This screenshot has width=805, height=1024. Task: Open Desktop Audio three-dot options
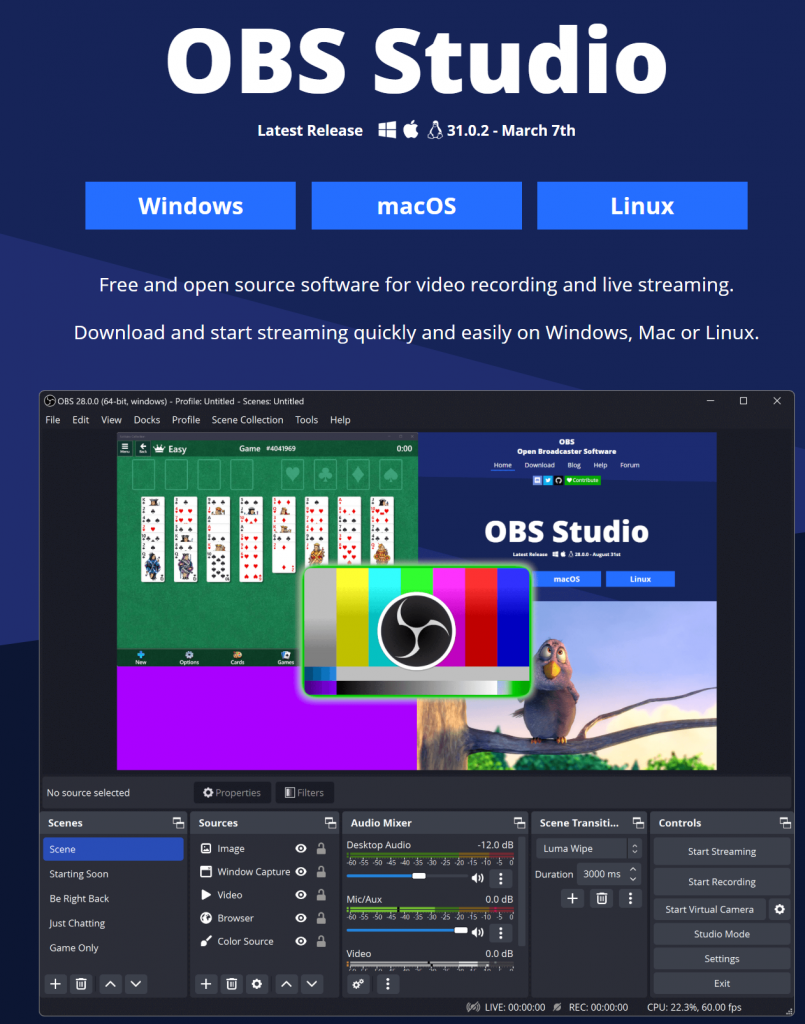pyautogui.click(x=501, y=878)
